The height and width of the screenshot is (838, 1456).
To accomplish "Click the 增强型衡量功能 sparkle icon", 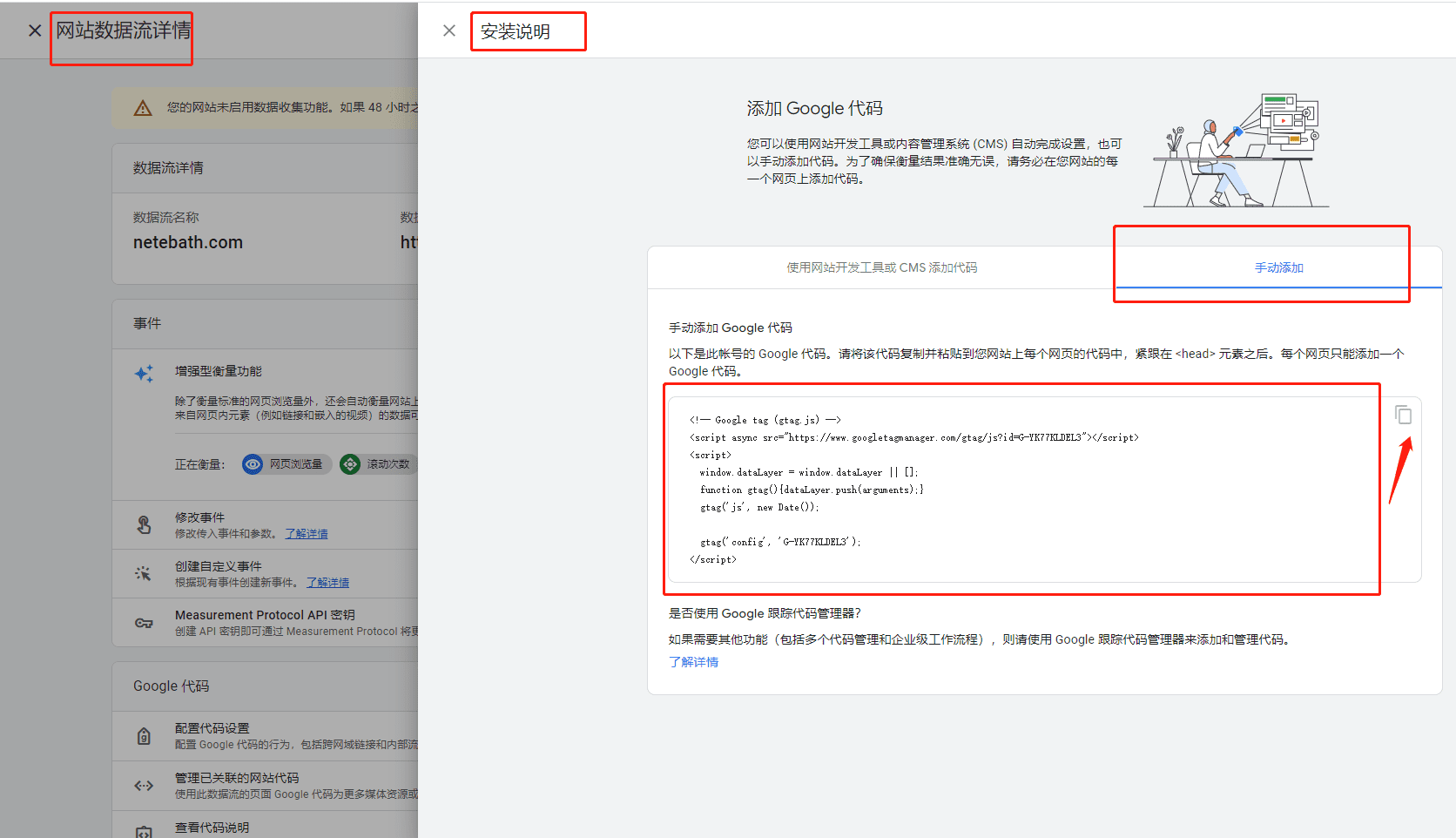I will (144, 374).
